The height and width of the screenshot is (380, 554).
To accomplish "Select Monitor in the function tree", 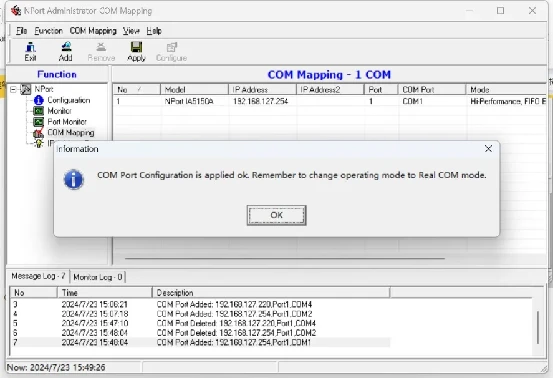I will [59, 111].
